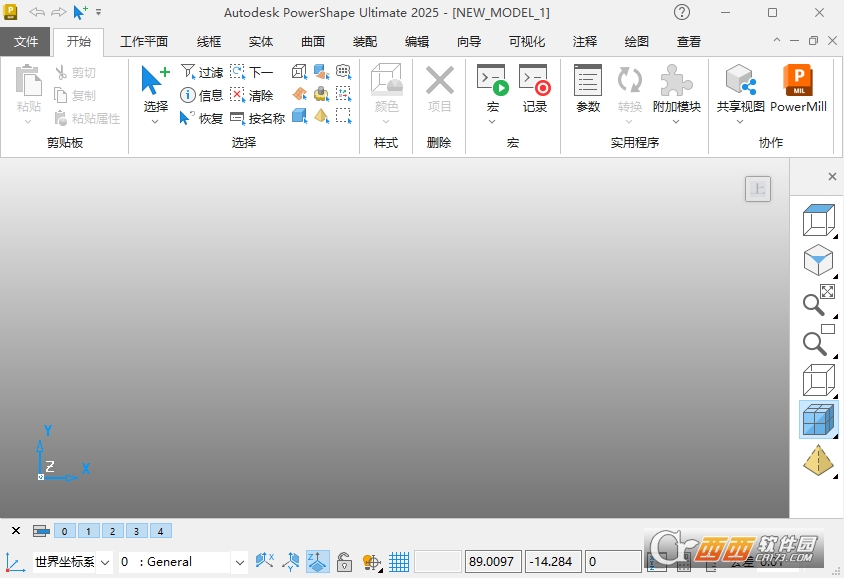The width and height of the screenshot is (844, 578).
Task: Click zoom to box magnifier icon
Action: [x=818, y=340]
